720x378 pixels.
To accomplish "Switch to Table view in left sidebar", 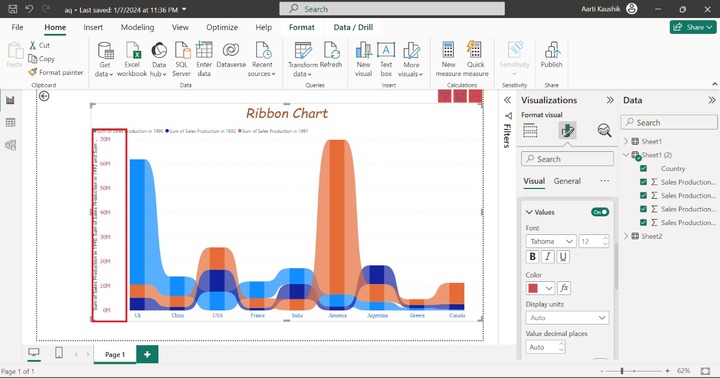I will 10,122.
